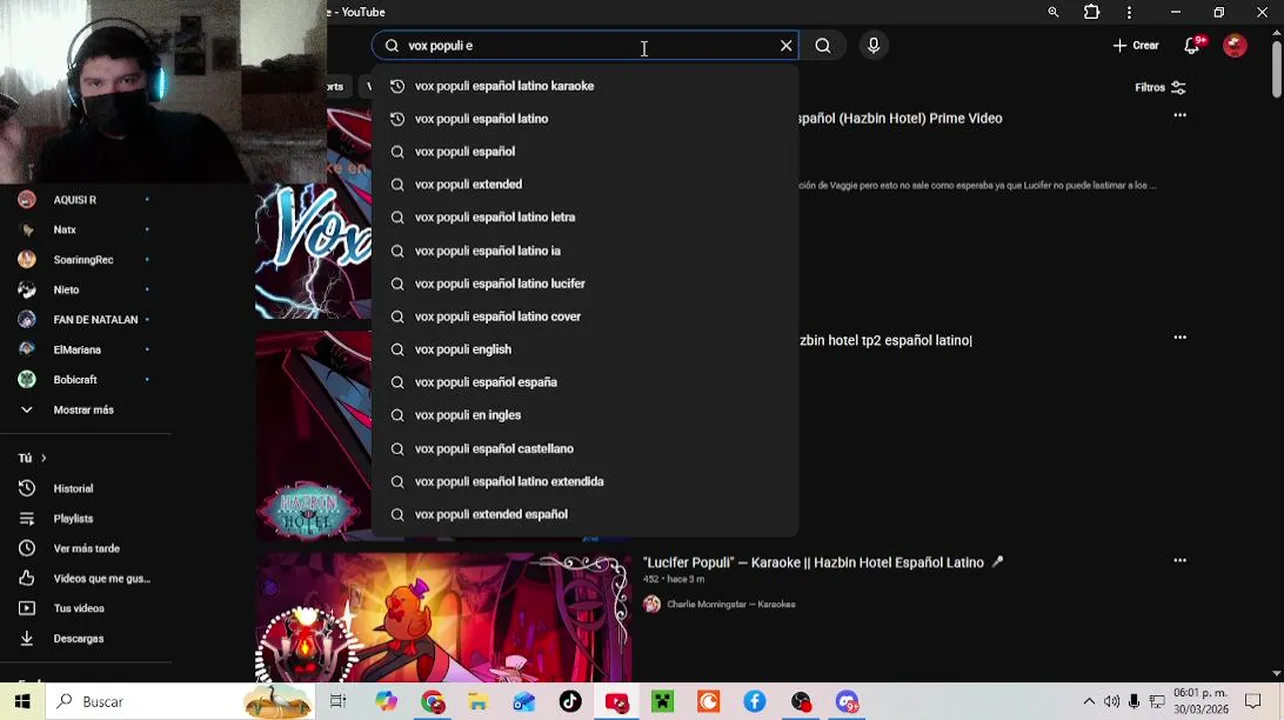This screenshot has width=1284, height=720.
Task: Open Facebook from the taskbar
Action: point(755,702)
